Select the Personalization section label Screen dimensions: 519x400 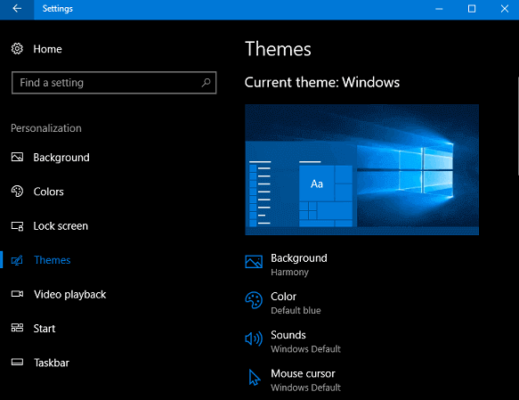coord(46,128)
